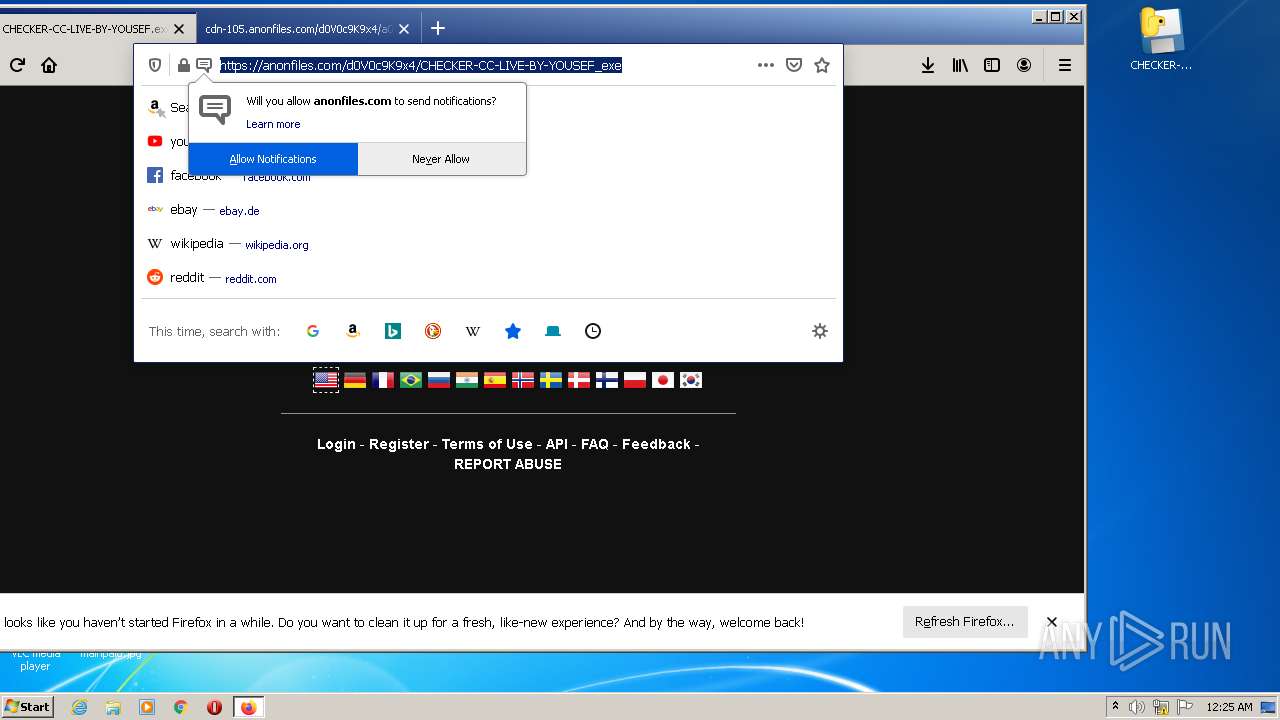1280x720 pixels.
Task: Open the Register link
Action: tap(399, 444)
